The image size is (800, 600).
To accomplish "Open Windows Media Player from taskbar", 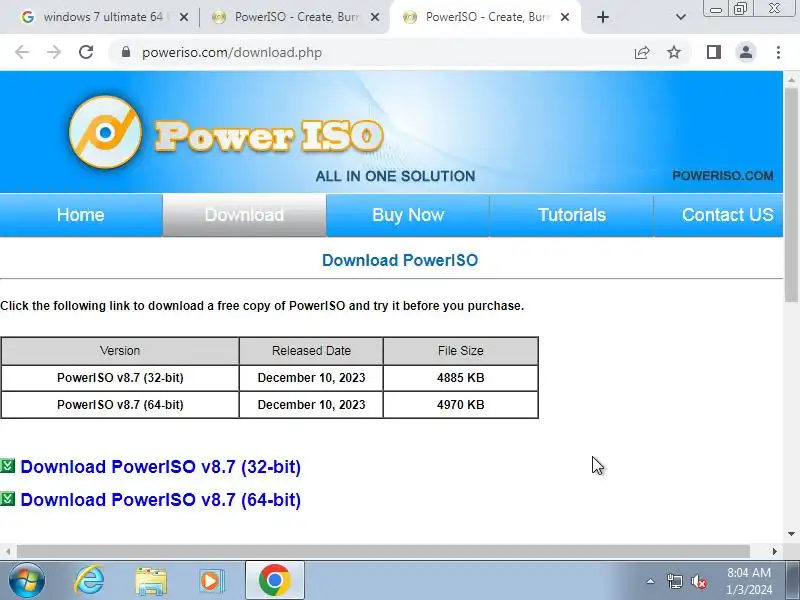I will 211,581.
